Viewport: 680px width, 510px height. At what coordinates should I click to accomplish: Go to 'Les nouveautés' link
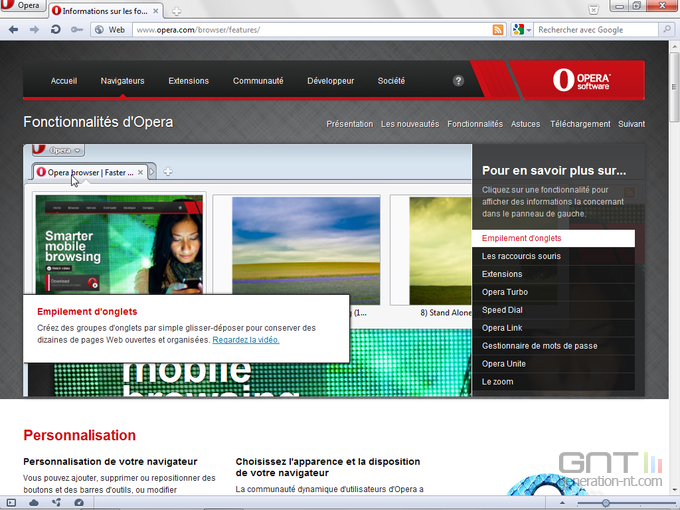coord(410,124)
